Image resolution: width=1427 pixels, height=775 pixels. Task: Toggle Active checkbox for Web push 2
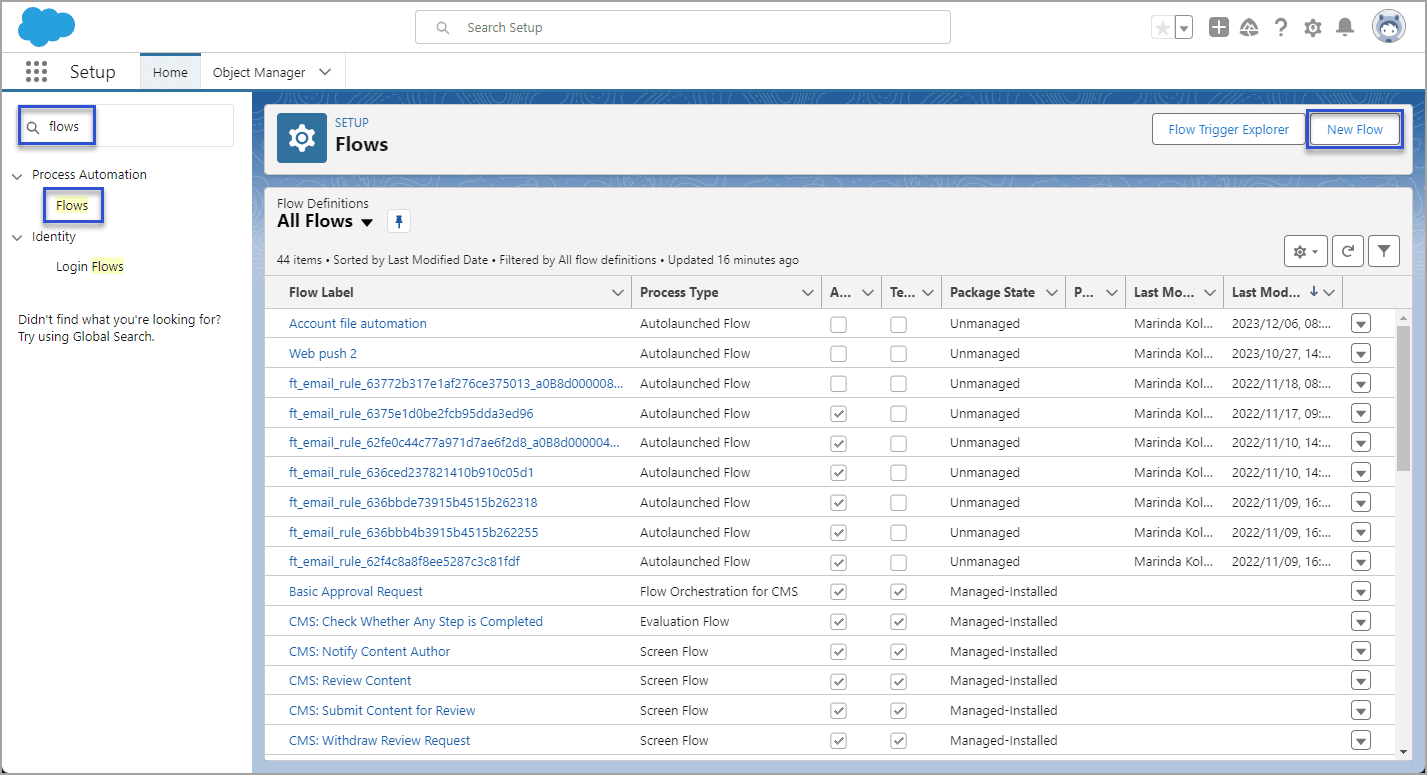[x=838, y=354]
